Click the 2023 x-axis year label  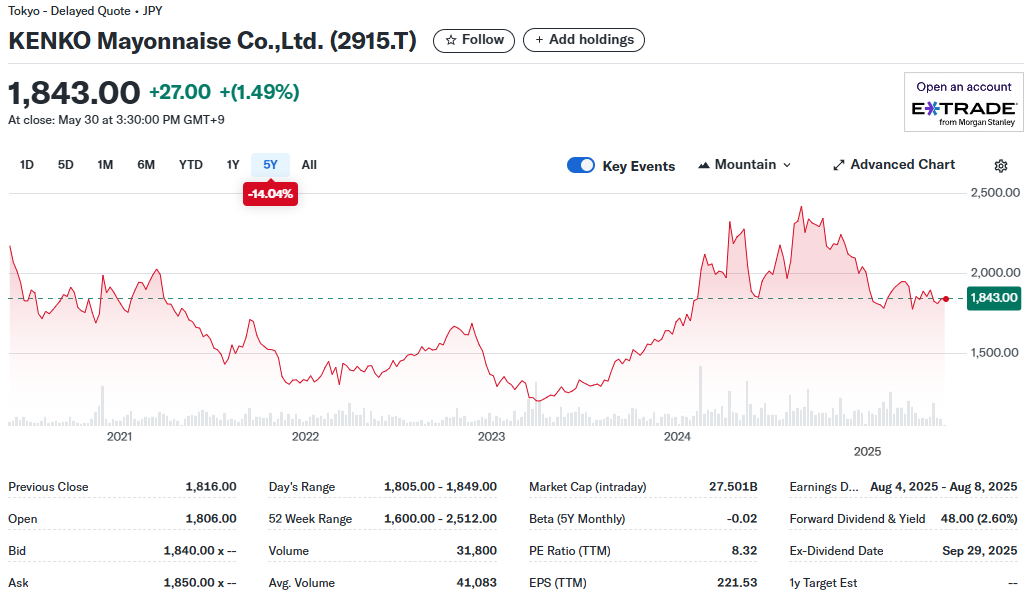coord(492,437)
